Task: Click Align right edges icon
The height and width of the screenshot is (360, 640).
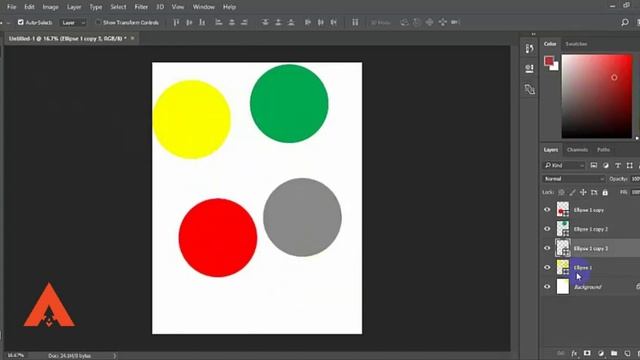Action: (x=244, y=22)
